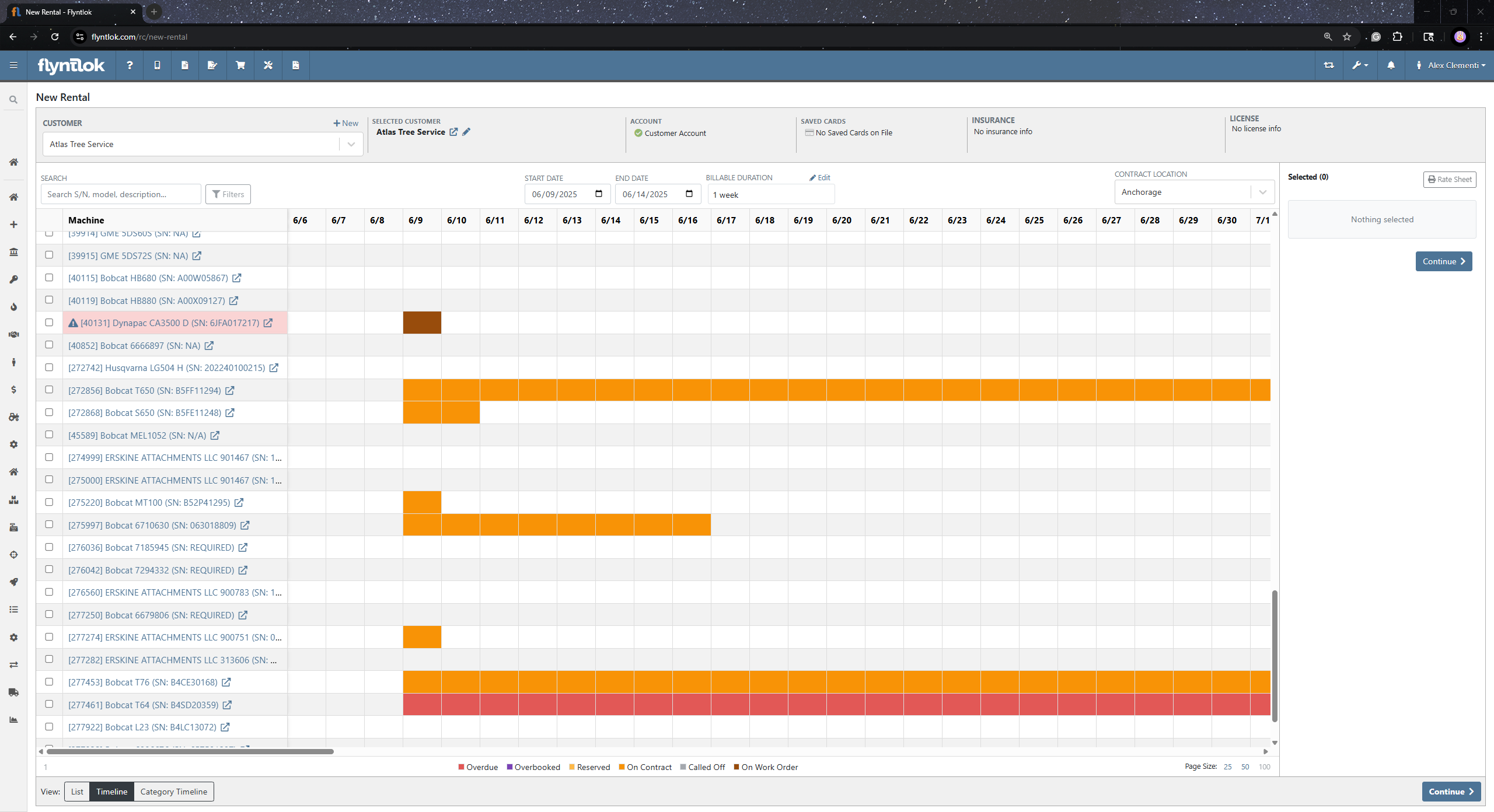Viewport: 1494px width, 812px height.
Task: Tick the Bobcat S650 checkbox
Action: [49, 412]
